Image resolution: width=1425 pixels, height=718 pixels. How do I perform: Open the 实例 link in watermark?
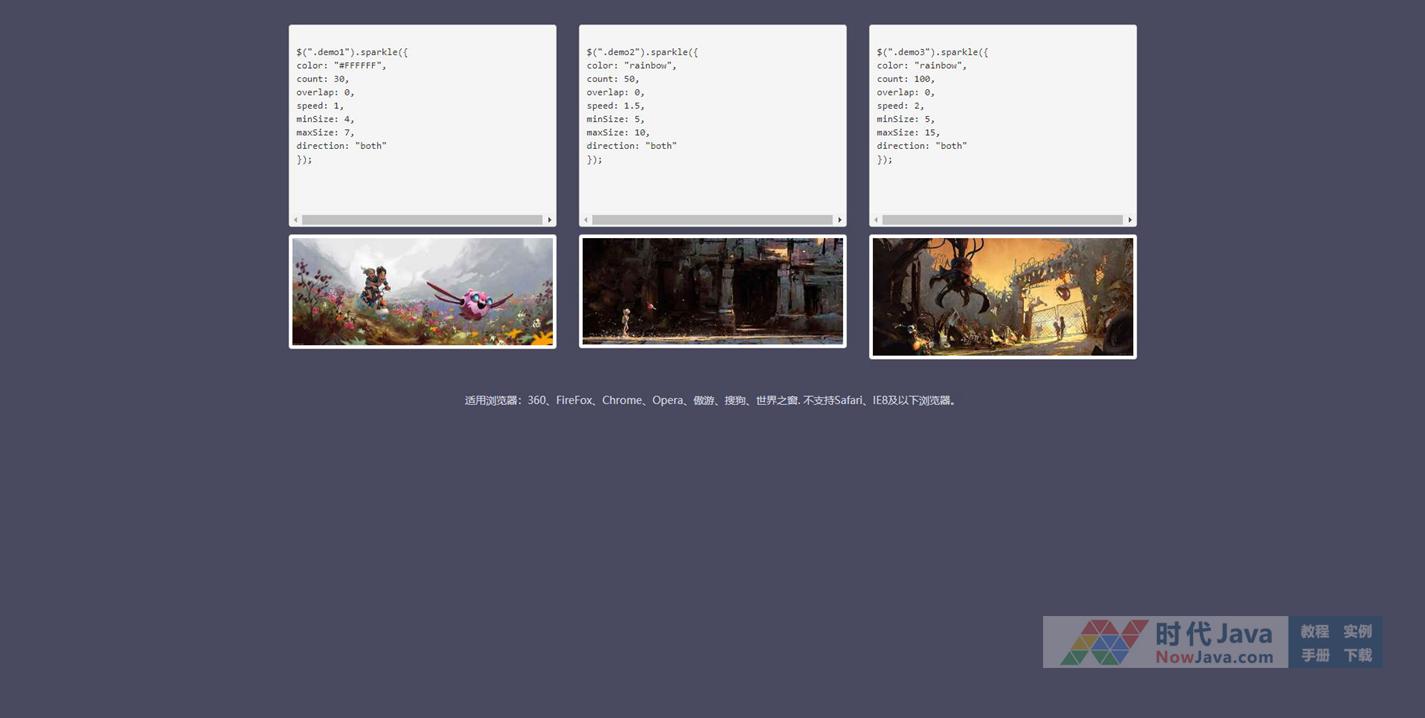pyautogui.click(x=1357, y=631)
